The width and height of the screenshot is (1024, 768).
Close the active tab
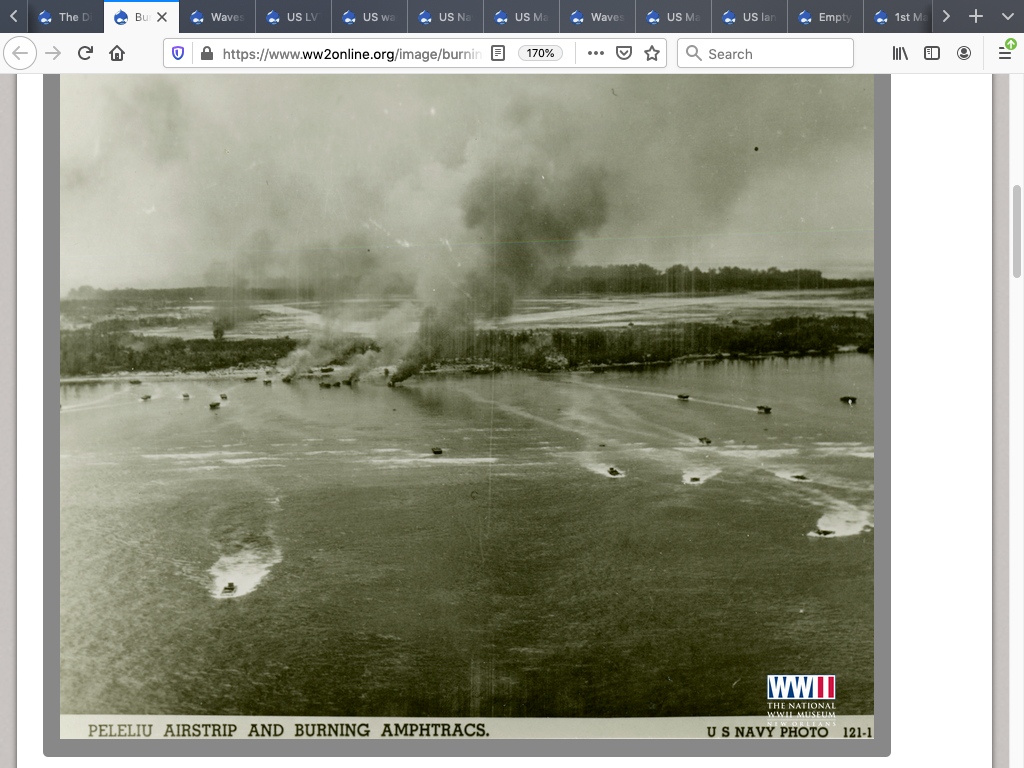(x=162, y=17)
